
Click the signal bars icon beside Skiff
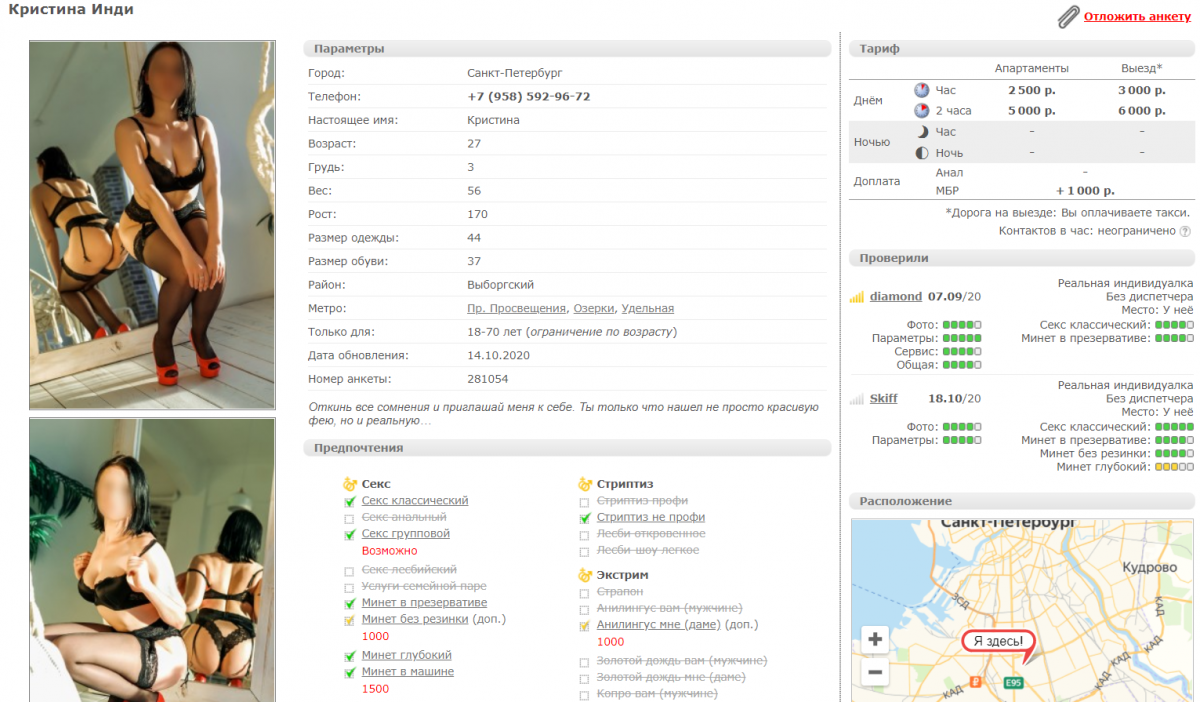coord(856,399)
